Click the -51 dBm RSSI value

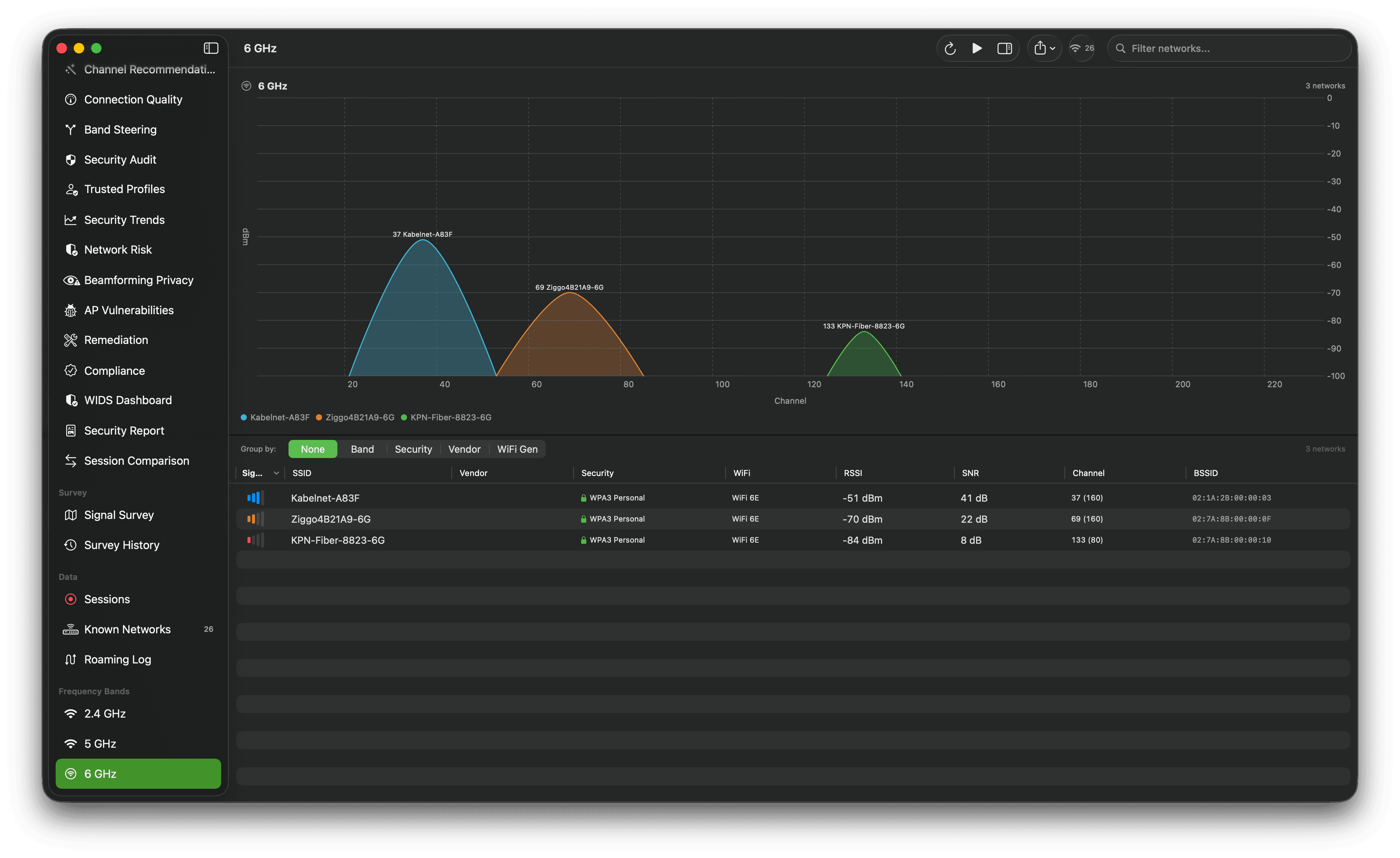pyautogui.click(x=862, y=498)
